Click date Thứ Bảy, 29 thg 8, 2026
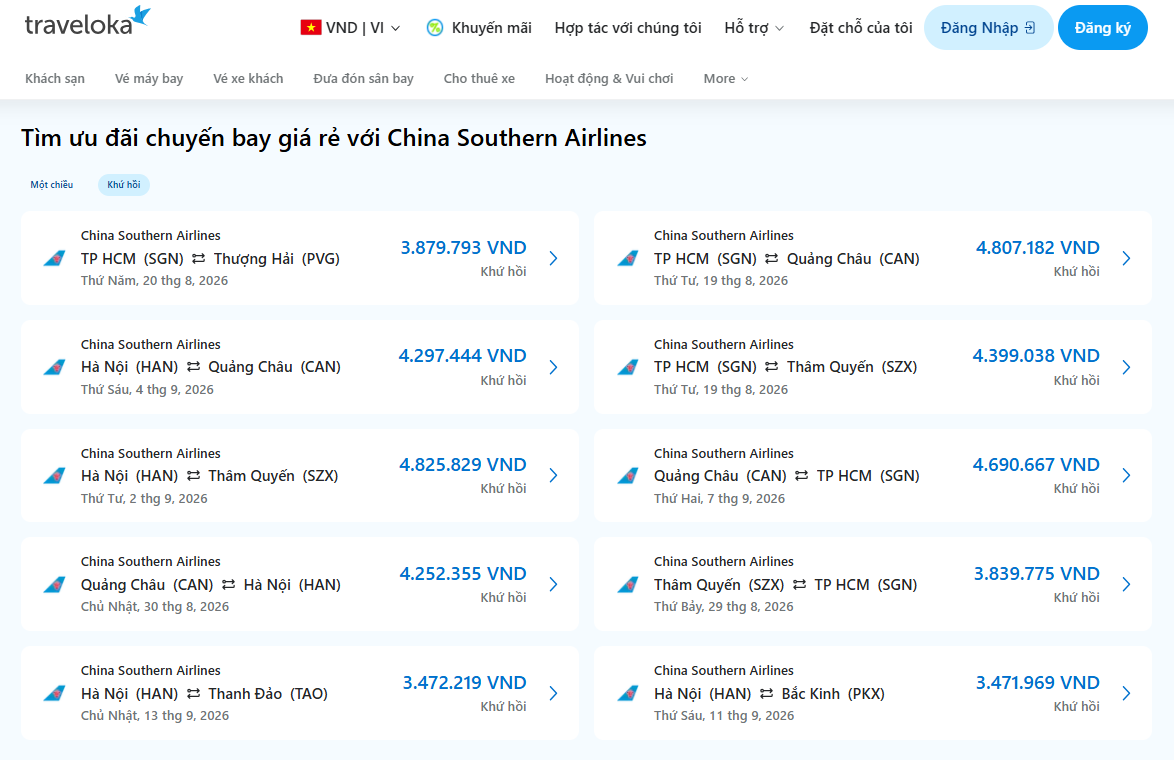 (x=723, y=607)
